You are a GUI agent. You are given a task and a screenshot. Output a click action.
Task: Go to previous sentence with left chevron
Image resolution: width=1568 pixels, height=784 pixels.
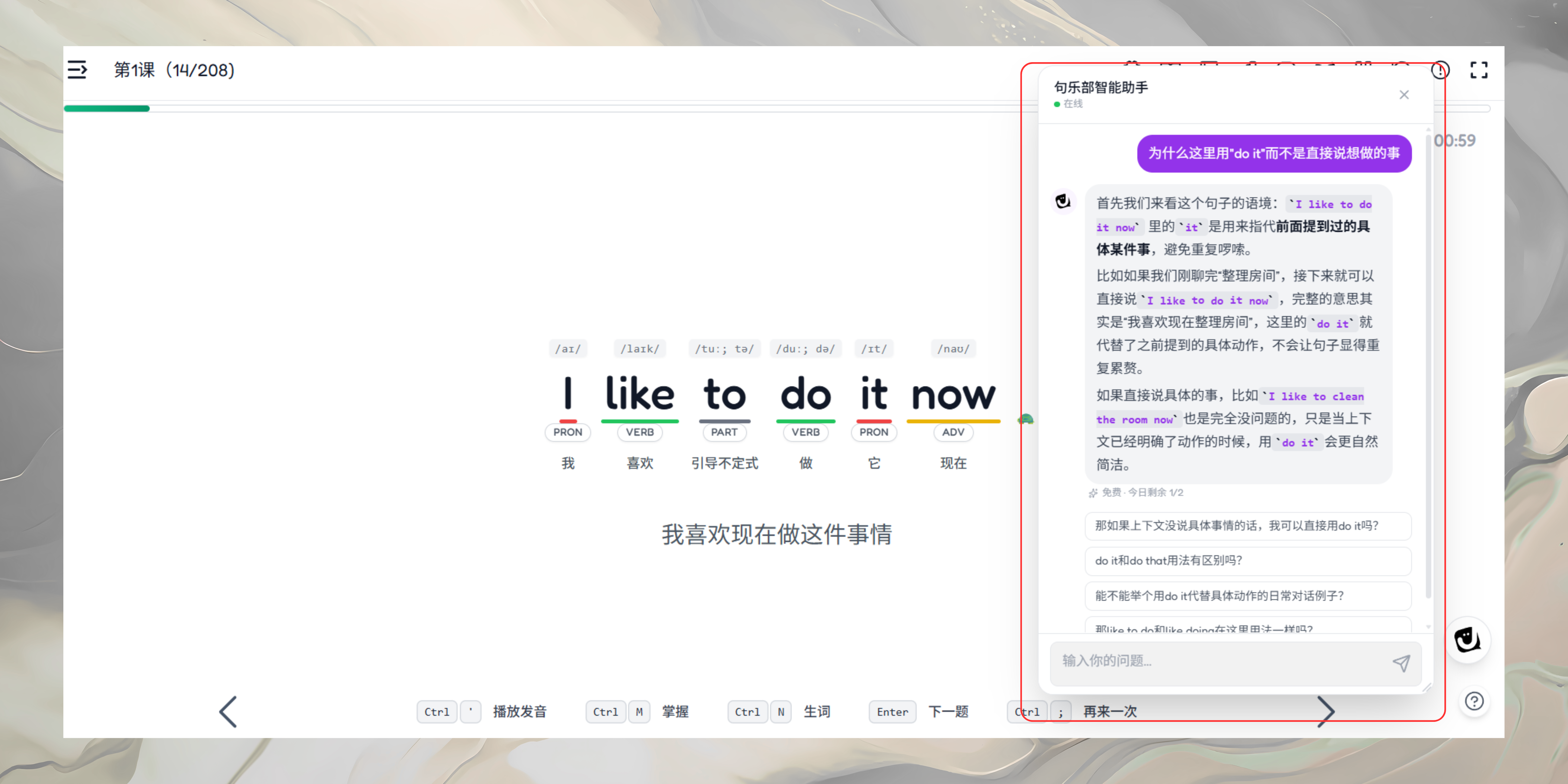tap(228, 712)
